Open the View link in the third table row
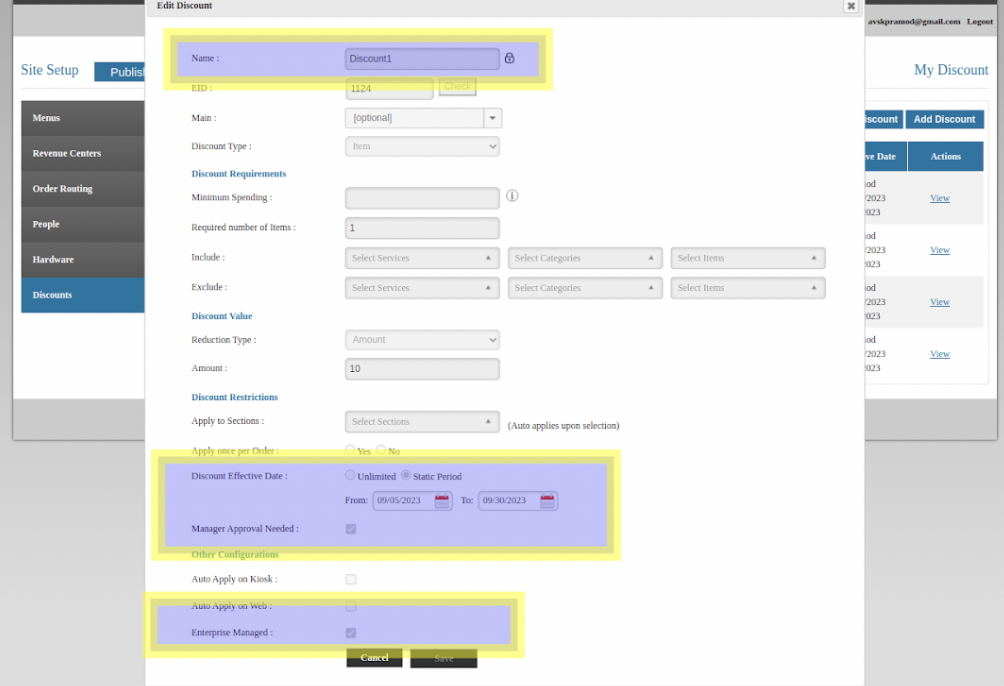This screenshot has width=1004, height=686. [939, 302]
